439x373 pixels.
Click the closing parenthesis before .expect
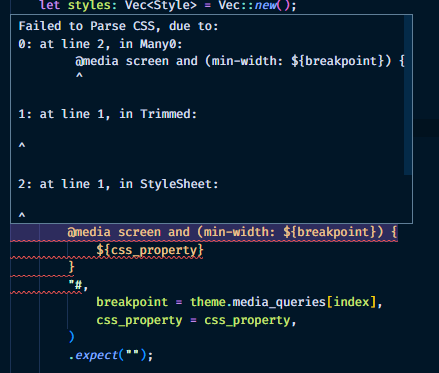tap(71, 337)
